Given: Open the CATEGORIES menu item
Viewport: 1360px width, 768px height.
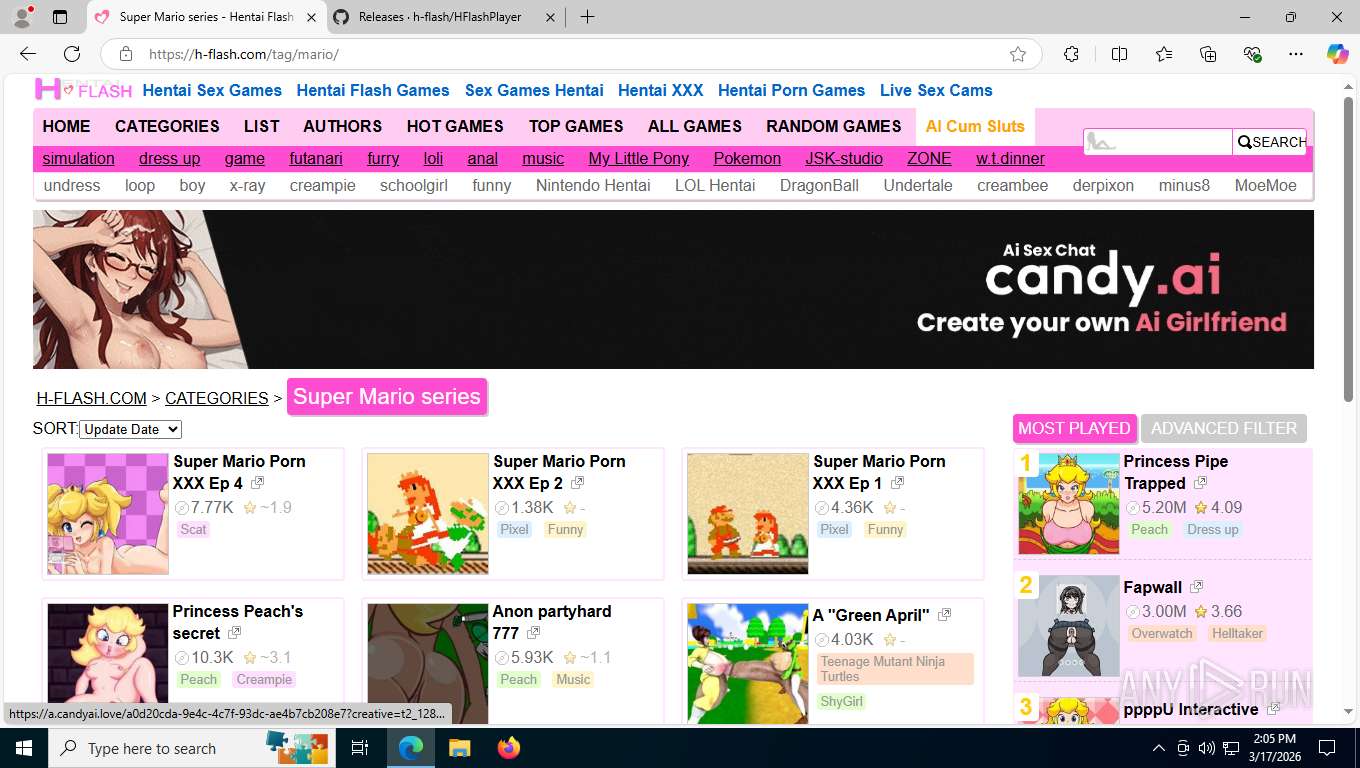Looking at the screenshot, I should (x=167, y=126).
